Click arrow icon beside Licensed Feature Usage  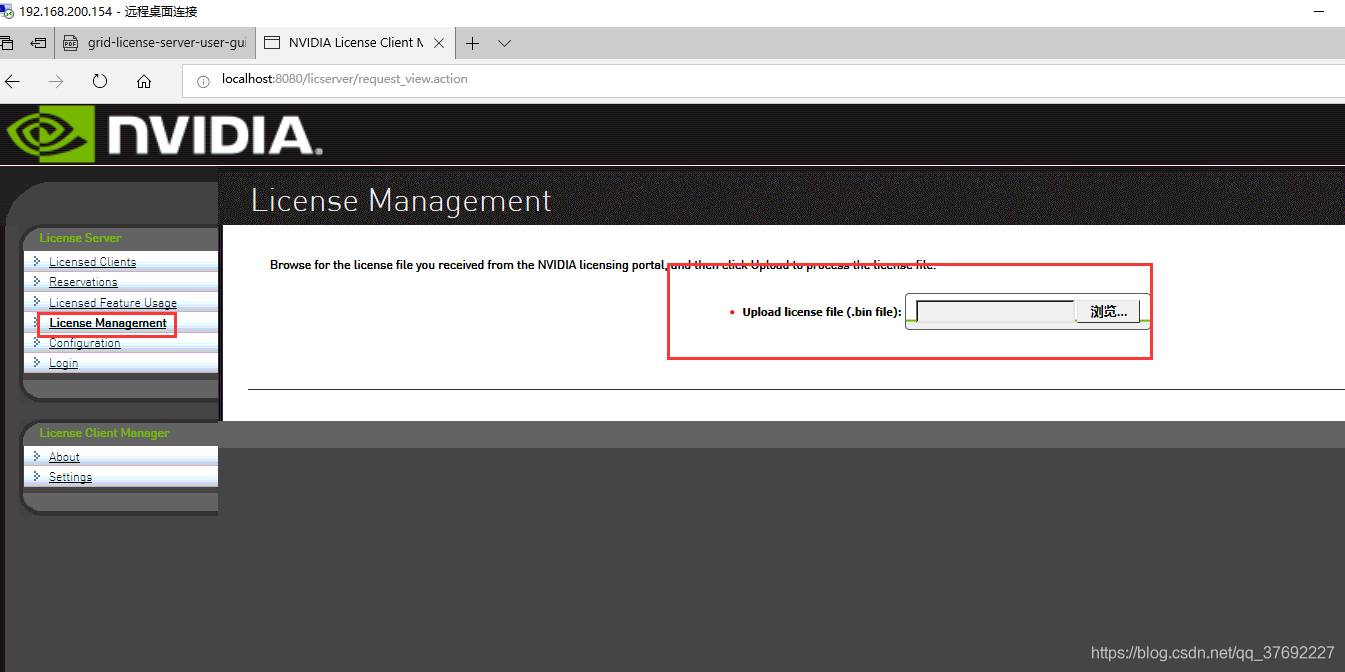37,302
